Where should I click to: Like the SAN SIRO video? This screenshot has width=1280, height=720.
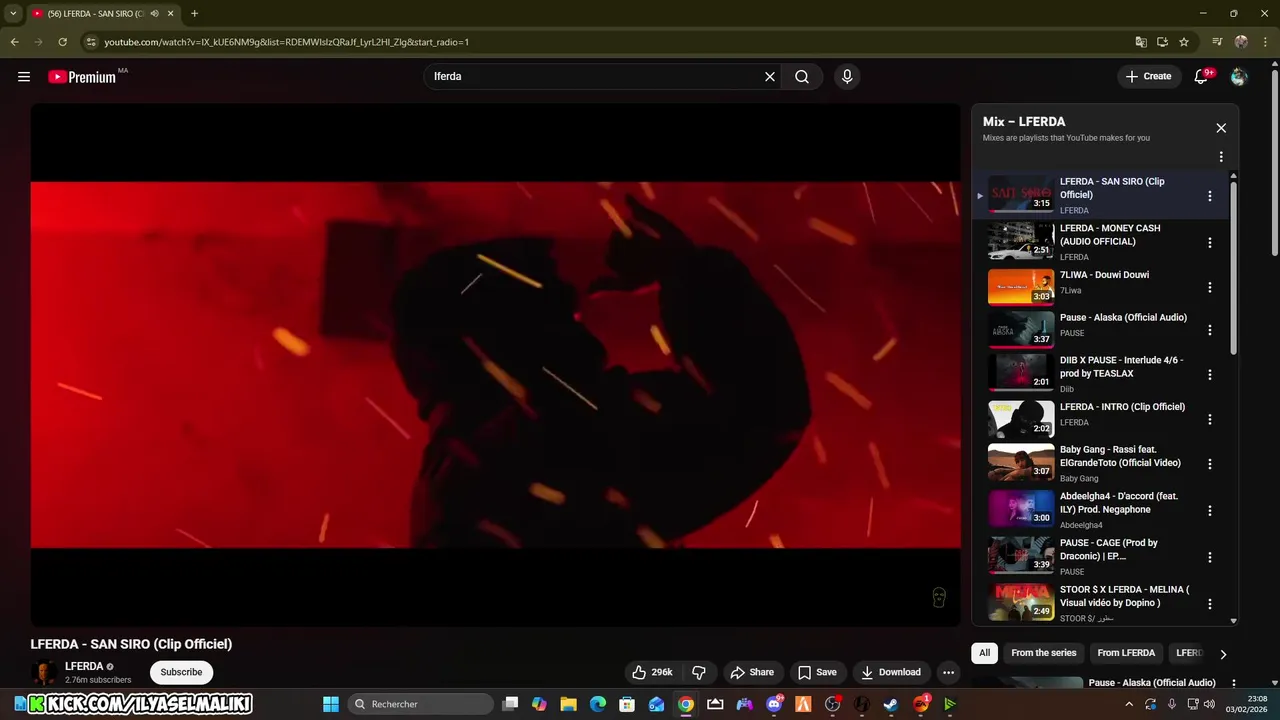point(652,672)
